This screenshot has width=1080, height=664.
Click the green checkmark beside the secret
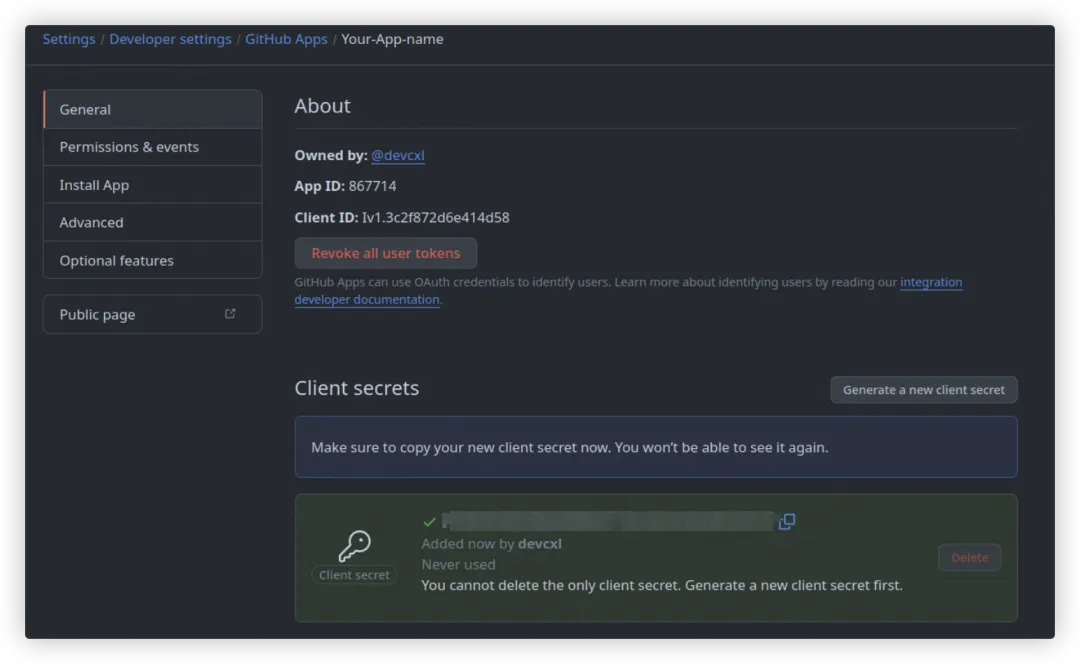[429, 521]
